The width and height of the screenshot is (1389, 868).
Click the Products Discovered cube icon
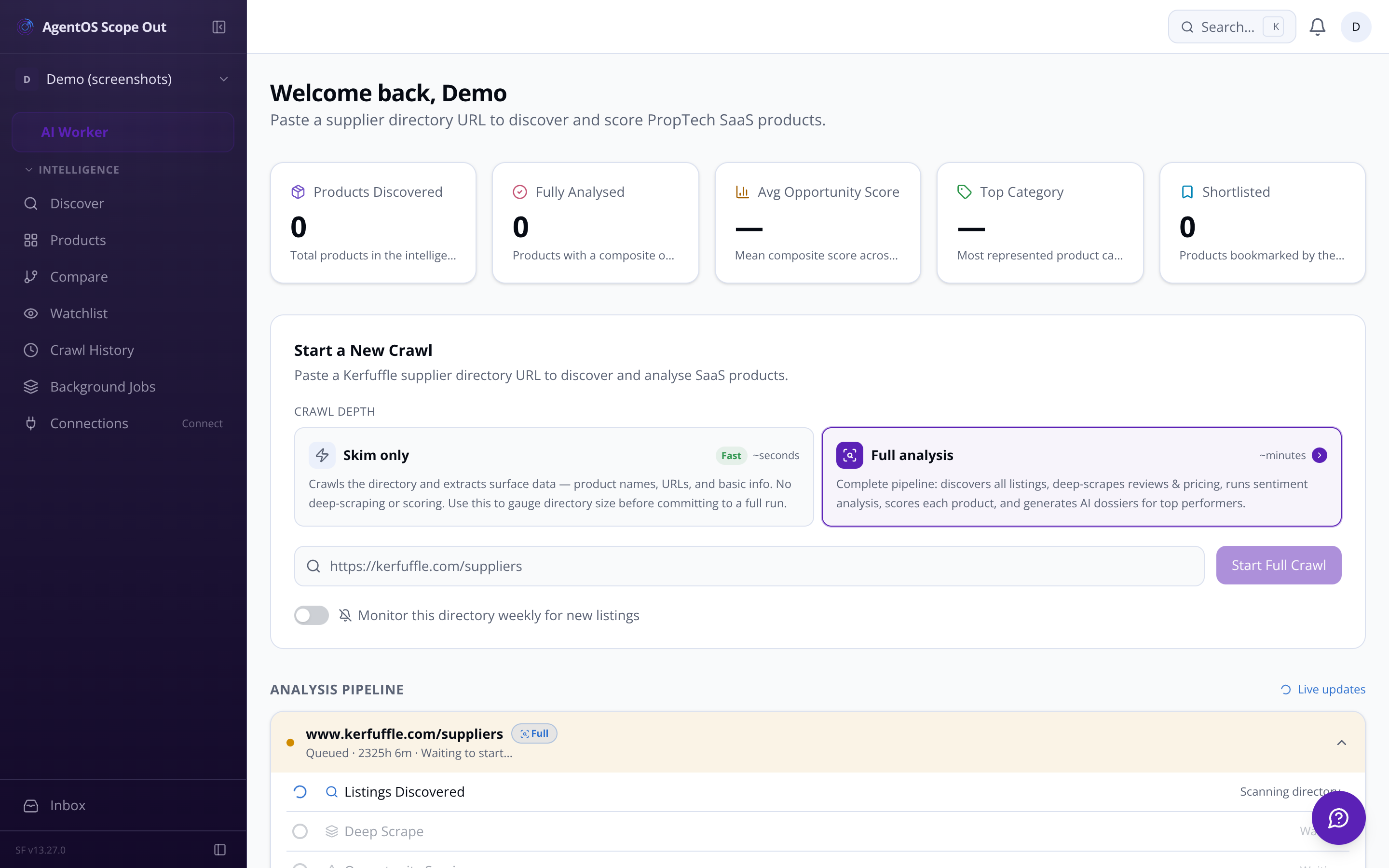tap(298, 192)
